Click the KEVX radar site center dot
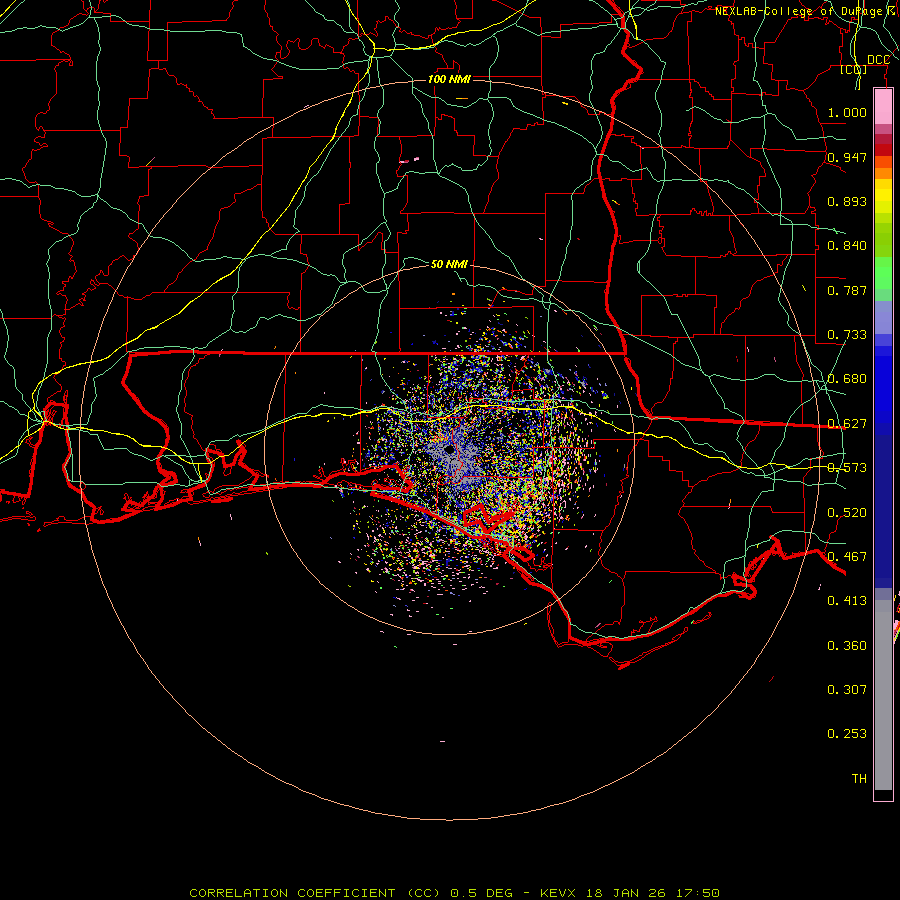Image resolution: width=900 pixels, height=900 pixels. pyautogui.click(x=449, y=450)
